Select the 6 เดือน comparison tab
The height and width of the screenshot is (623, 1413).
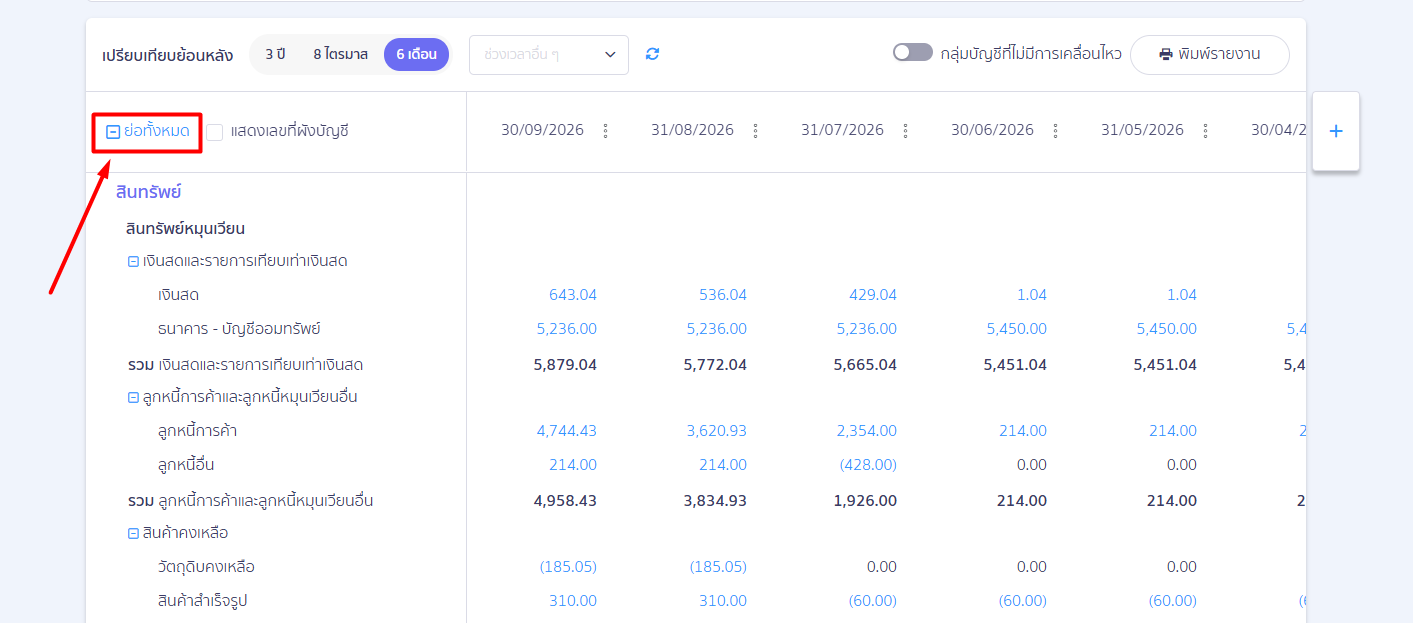click(x=416, y=55)
